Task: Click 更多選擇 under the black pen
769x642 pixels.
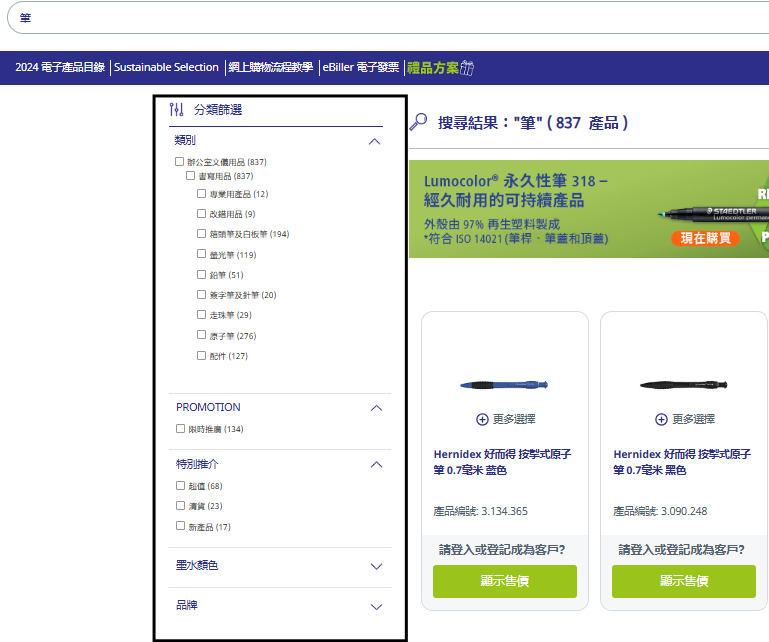Action: click(693, 419)
